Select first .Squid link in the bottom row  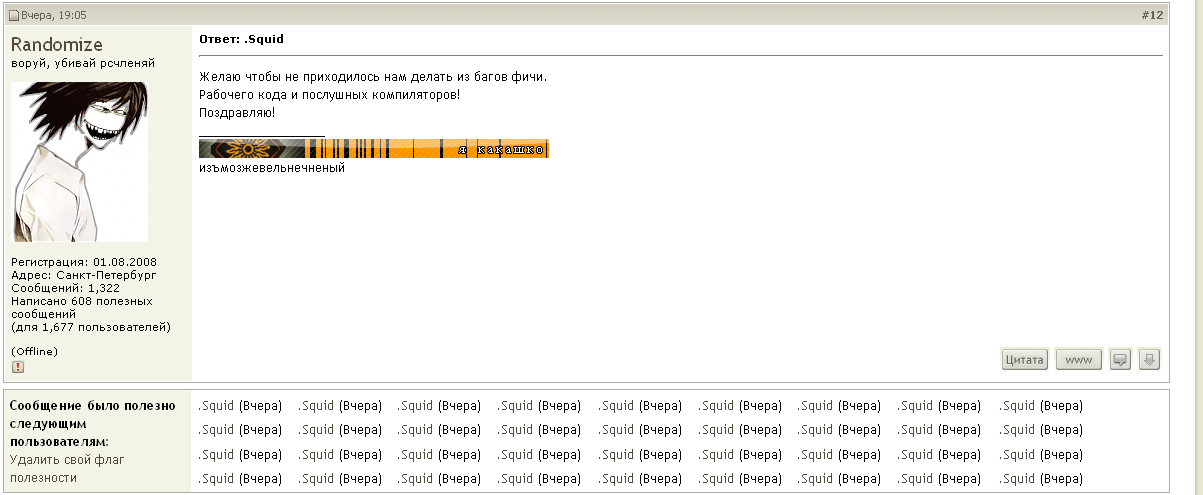coord(216,479)
